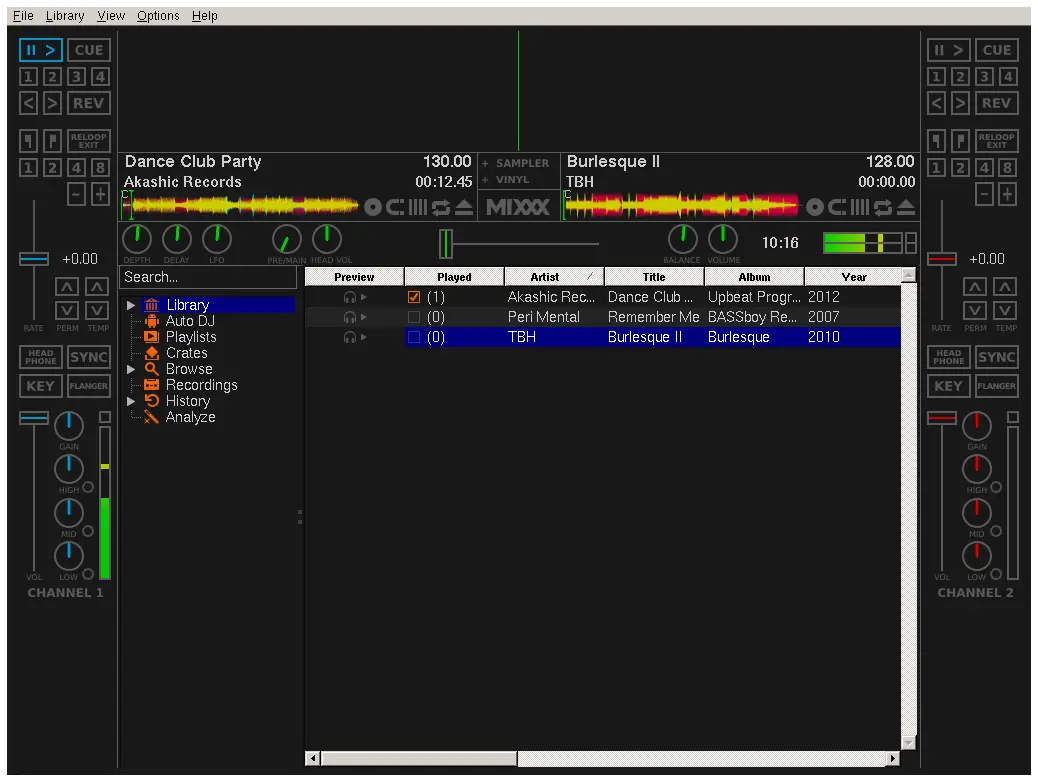Click the beatgrid bars icon on deck 2
This screenshot has height=782, width=1038.
click(x=859, y=208)
